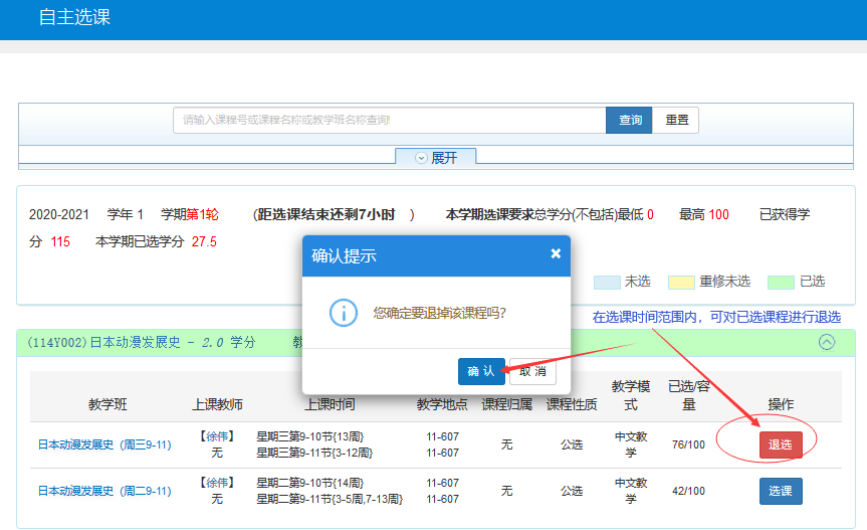Click the 操作 column header
Image resolution: width=867 pixels, height=530 pixels.
point(780,404)
